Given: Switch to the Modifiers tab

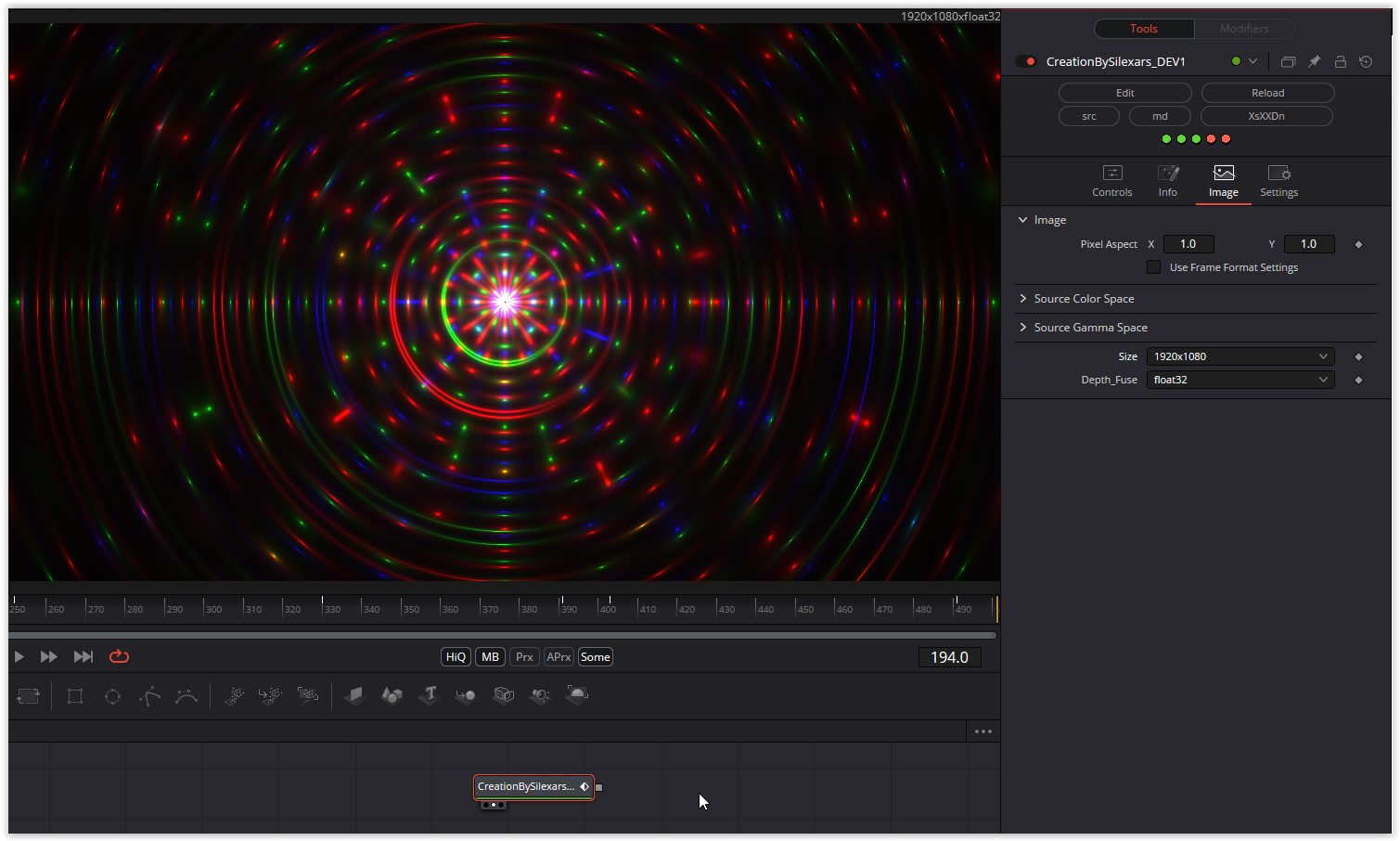Looking at the screenshot, I should [x=1244, y=29].
